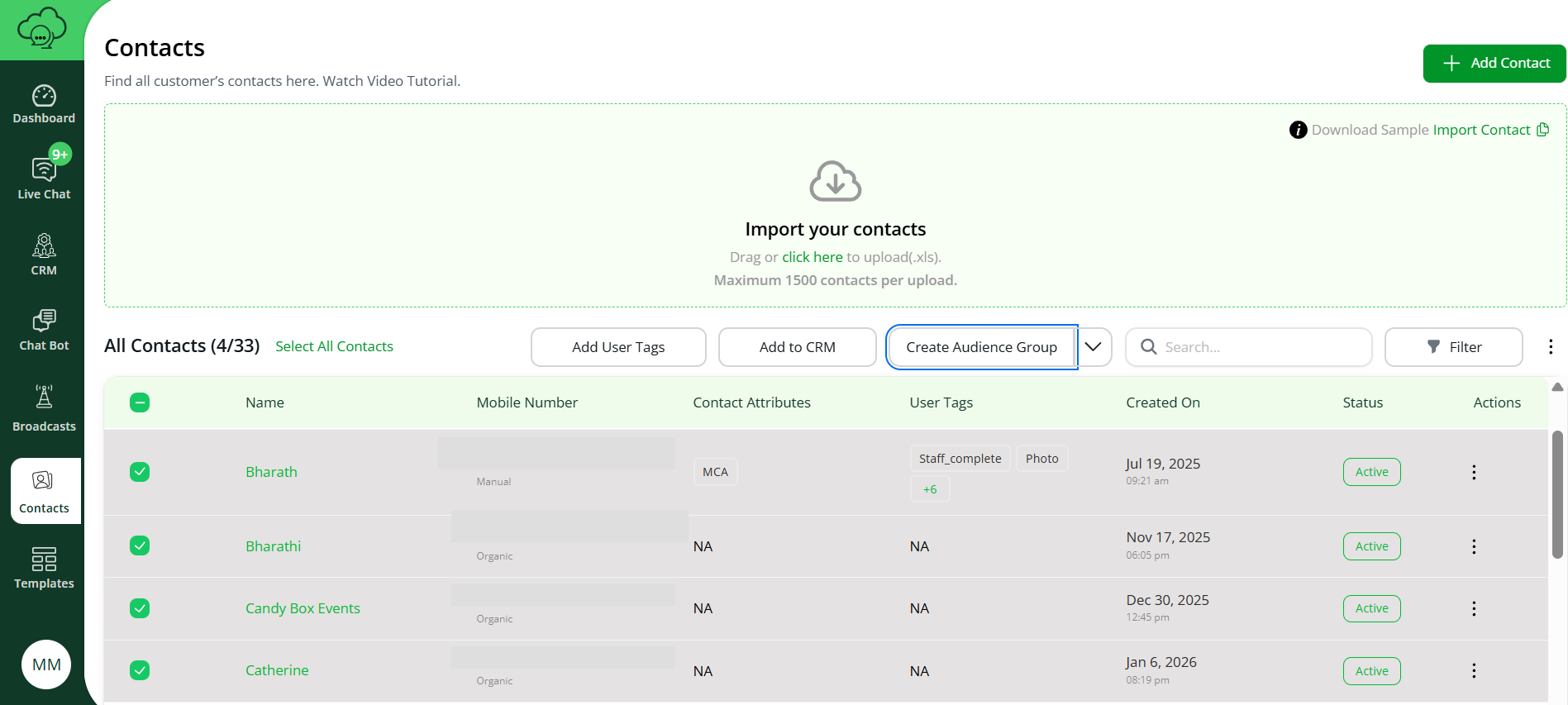The width and height of the screenshot is (1568, 705).
Task: Open Live Chat from sidebar
Action: 44,169
